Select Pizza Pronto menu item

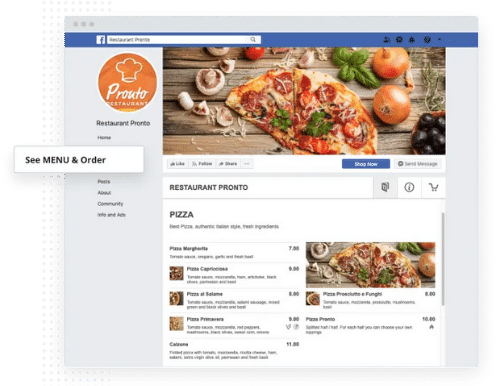(x=370, y=325)
